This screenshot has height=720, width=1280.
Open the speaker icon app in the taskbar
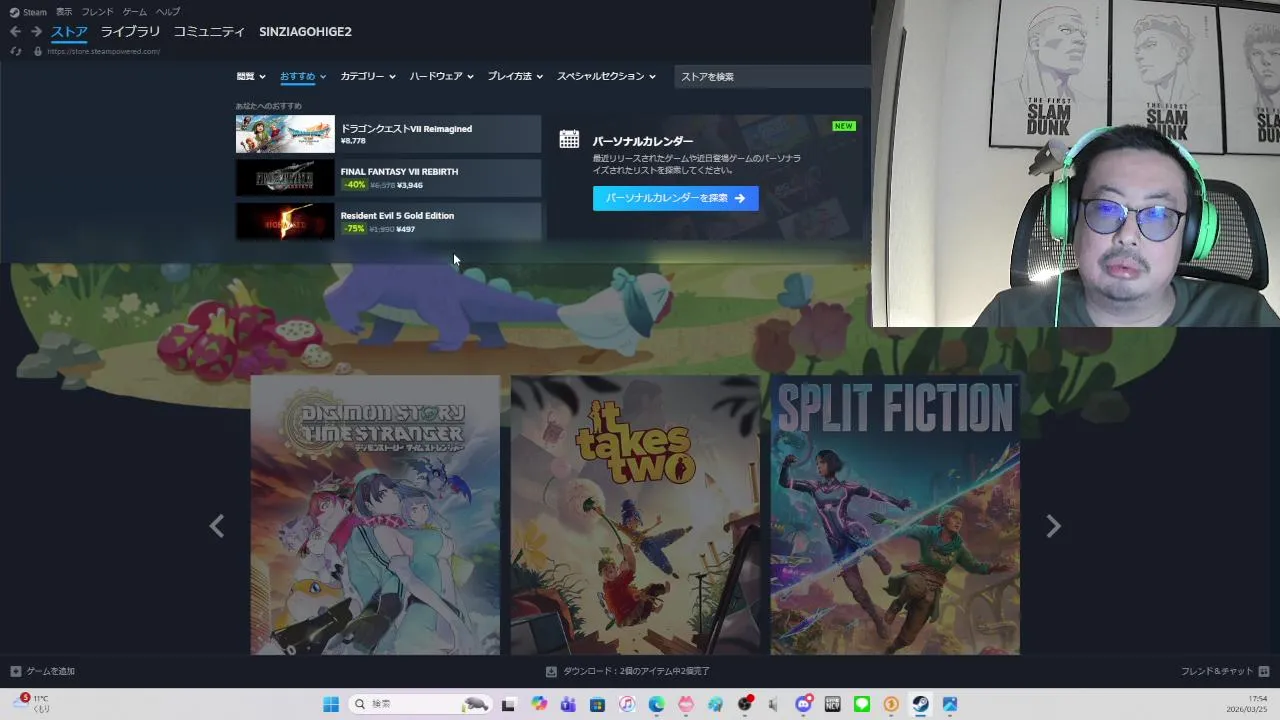[x=774, y=704]
